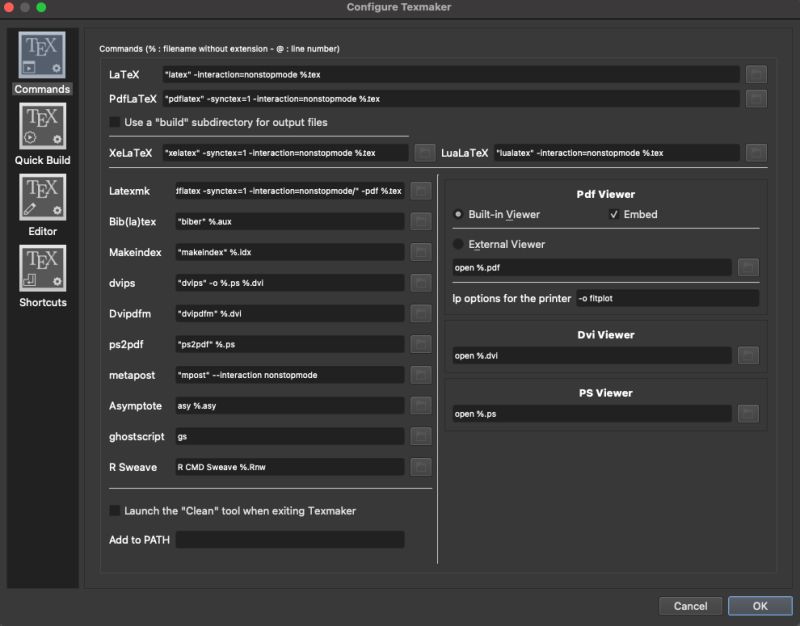Viewport: 800px width, 626px height.
Task: Edit the Asymptote command field
Action: (290, 406)
